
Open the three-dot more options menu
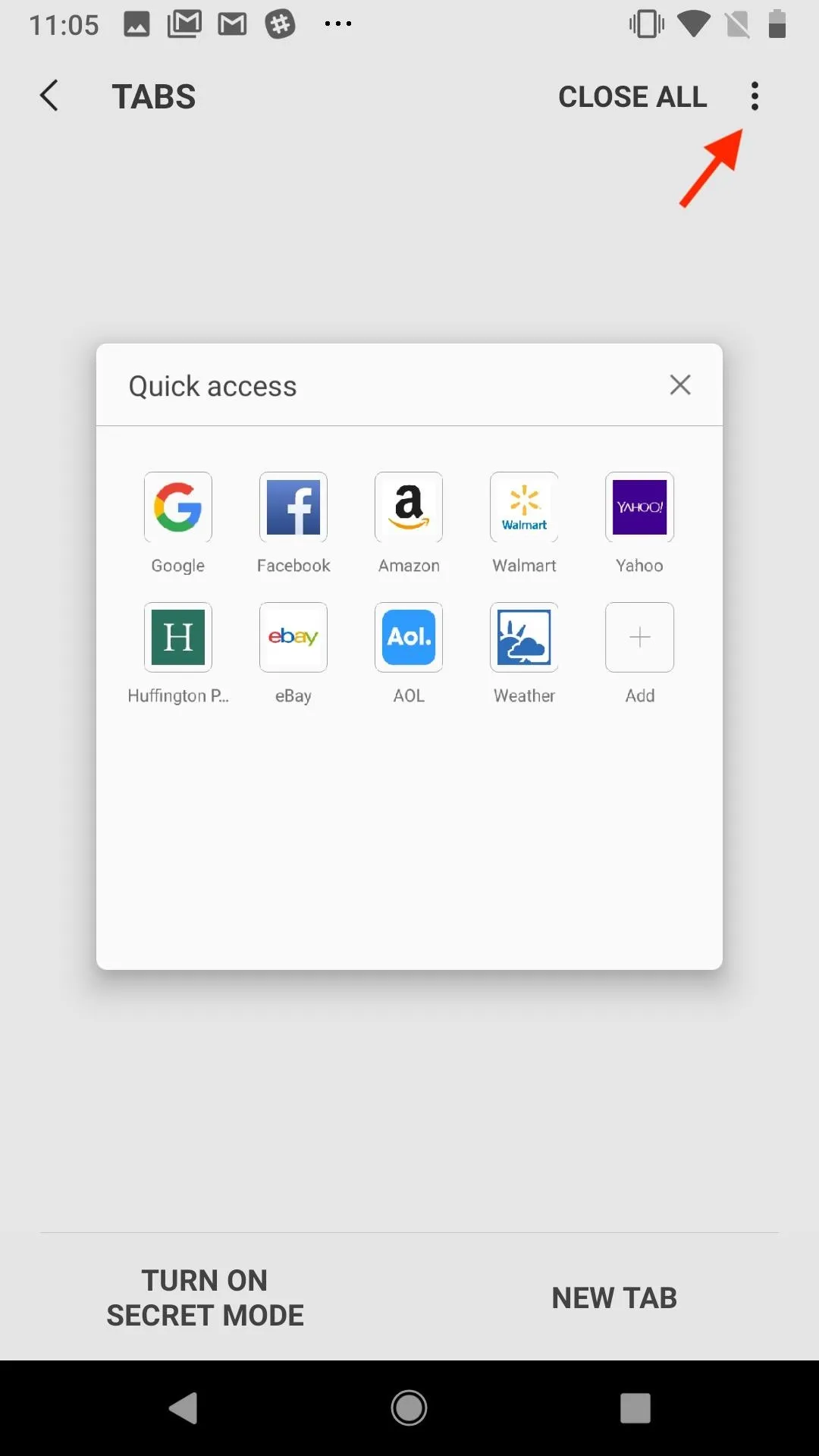point(755,96)
